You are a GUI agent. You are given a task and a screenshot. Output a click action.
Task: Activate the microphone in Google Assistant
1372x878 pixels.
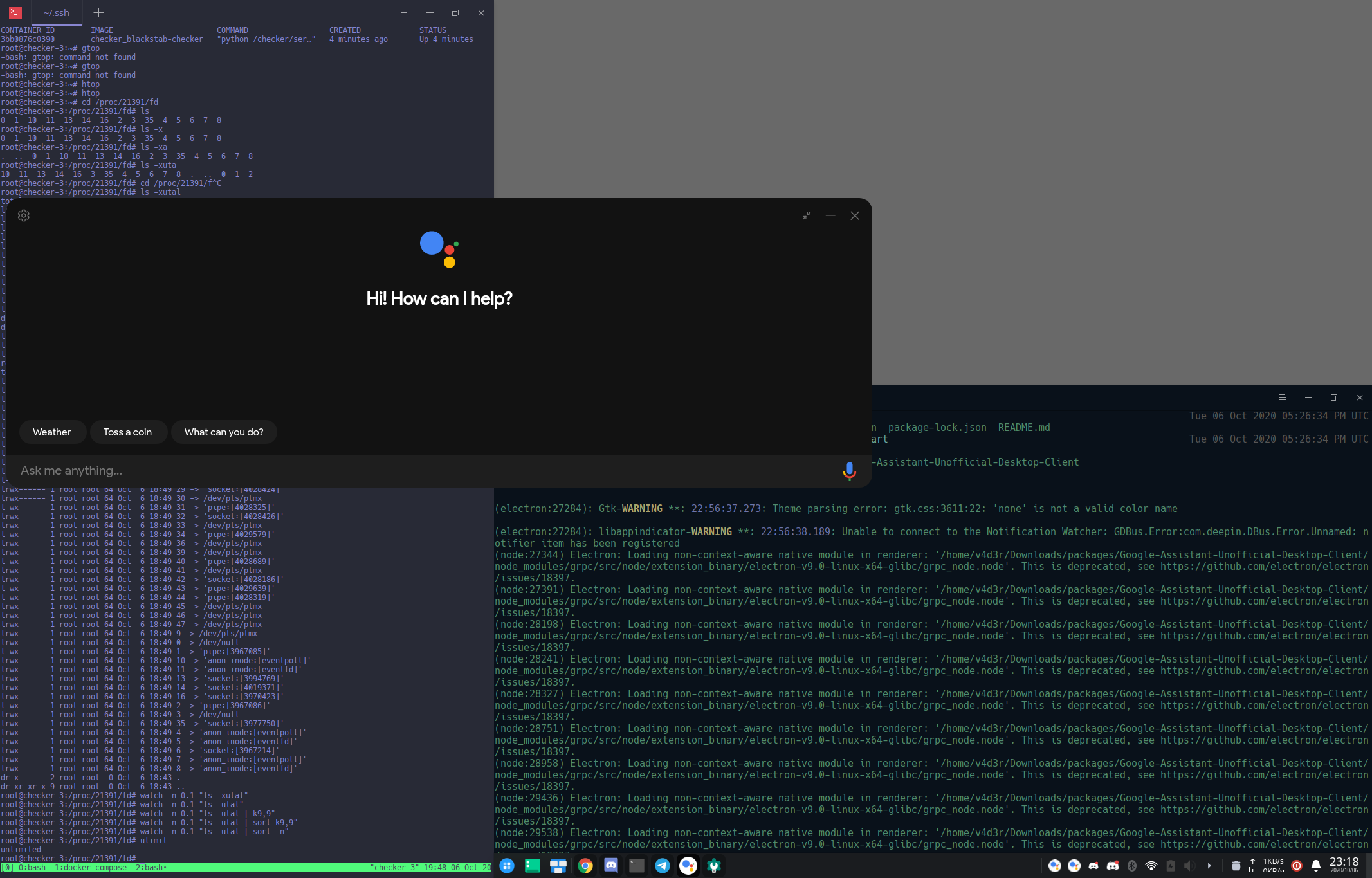click(x=849, y=471)
